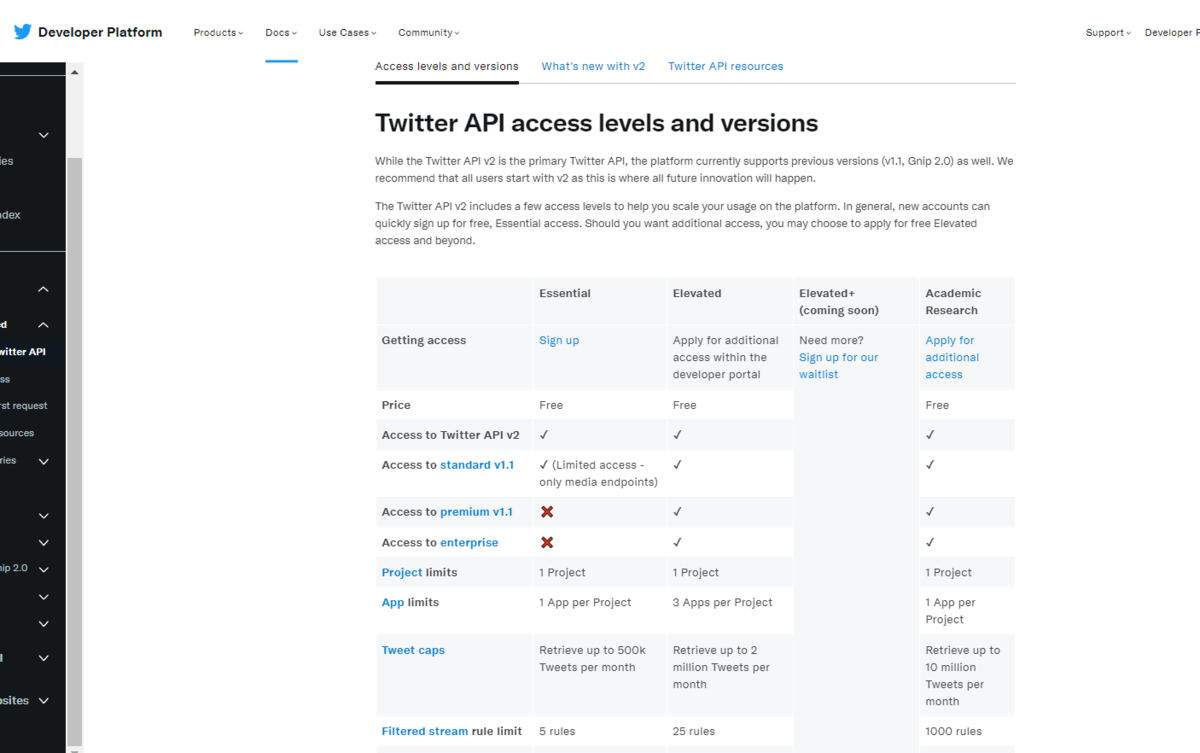Select Access levels and versions tab

(446, 67)
